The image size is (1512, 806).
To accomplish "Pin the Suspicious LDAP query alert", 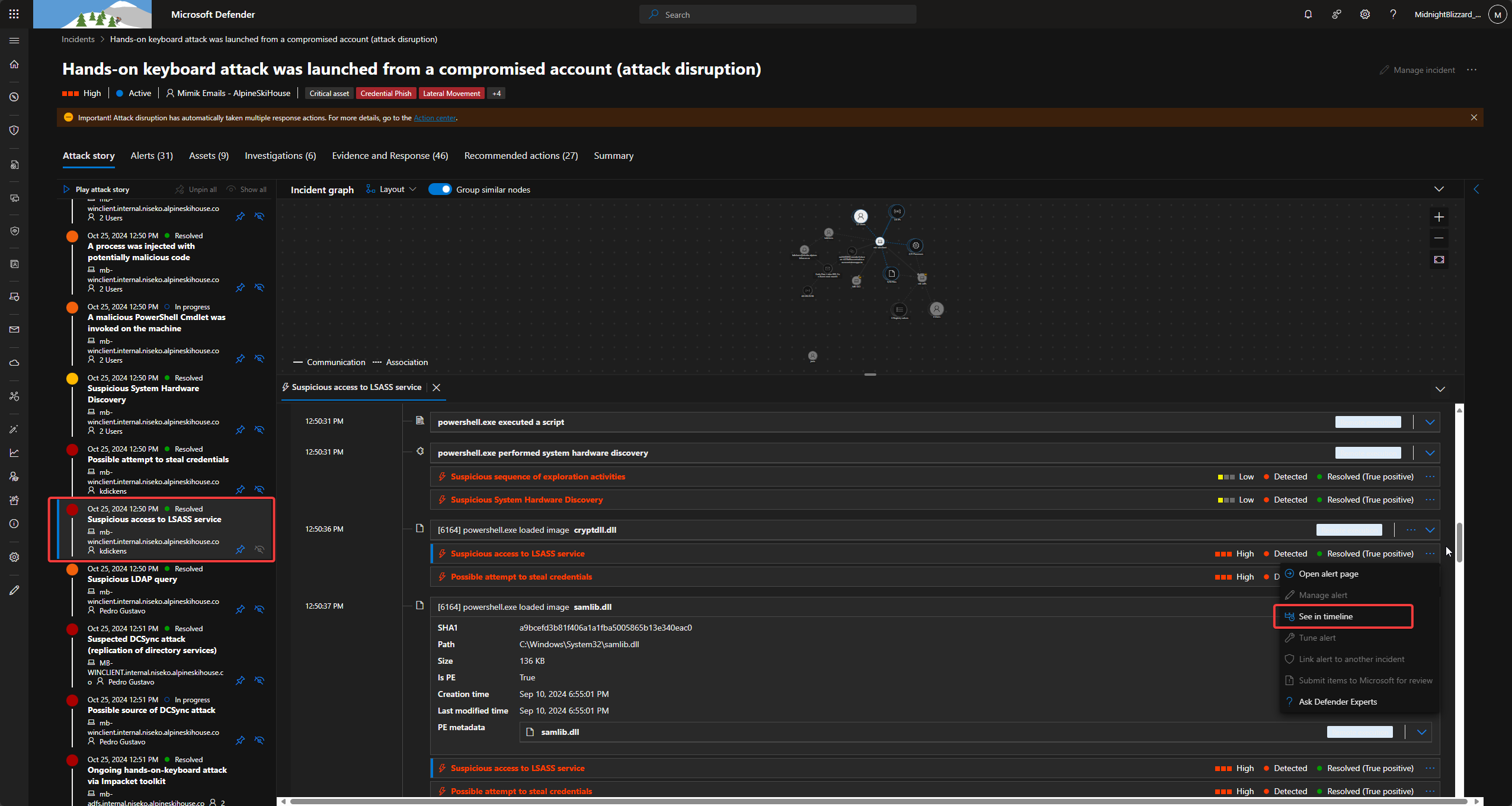I will [x=240, y=609].
